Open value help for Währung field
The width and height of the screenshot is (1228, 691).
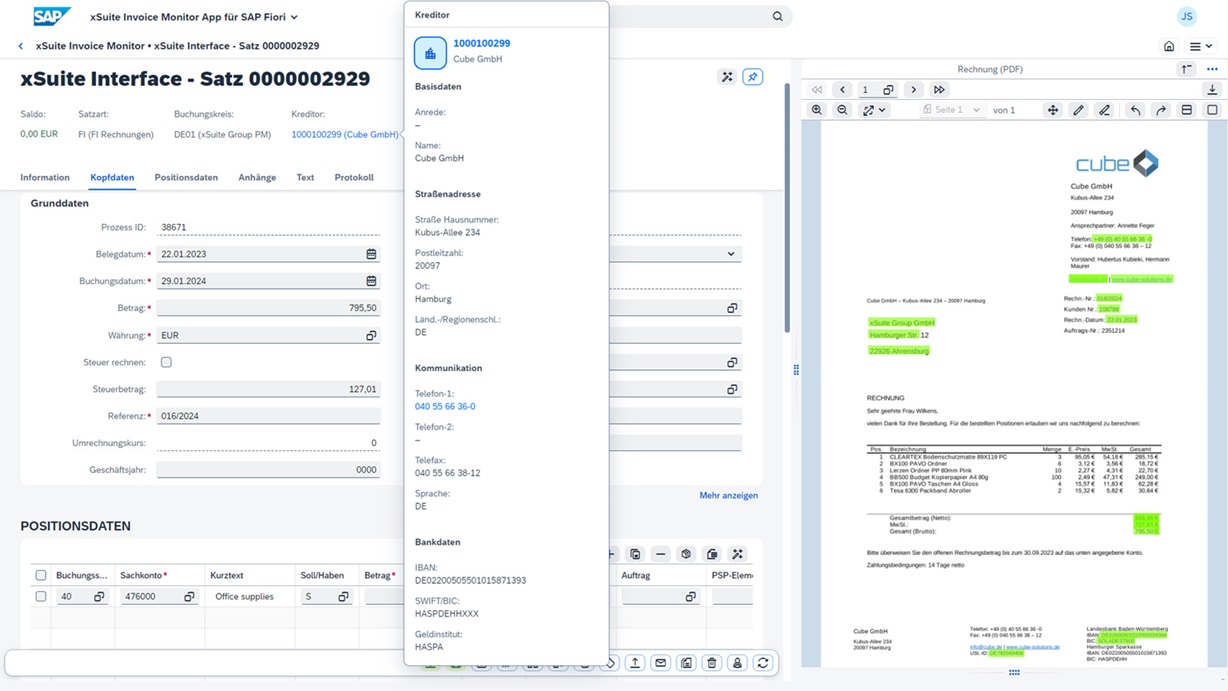click(371, 336)
